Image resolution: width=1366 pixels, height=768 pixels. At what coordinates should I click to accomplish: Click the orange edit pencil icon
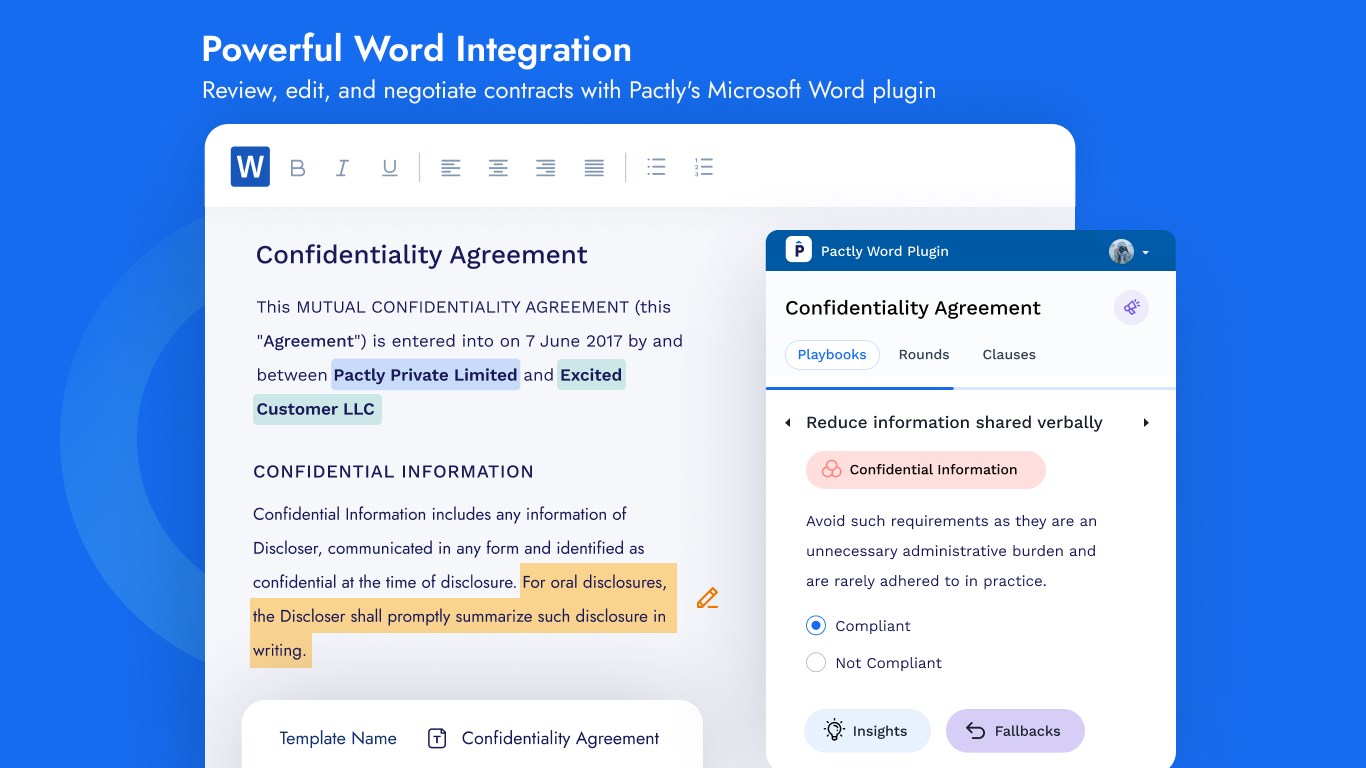pyautogui.click(x=708, y=598)
